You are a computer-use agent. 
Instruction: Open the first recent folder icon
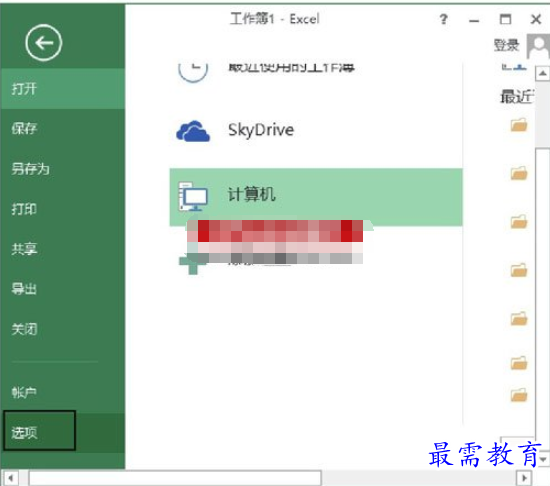519,125
